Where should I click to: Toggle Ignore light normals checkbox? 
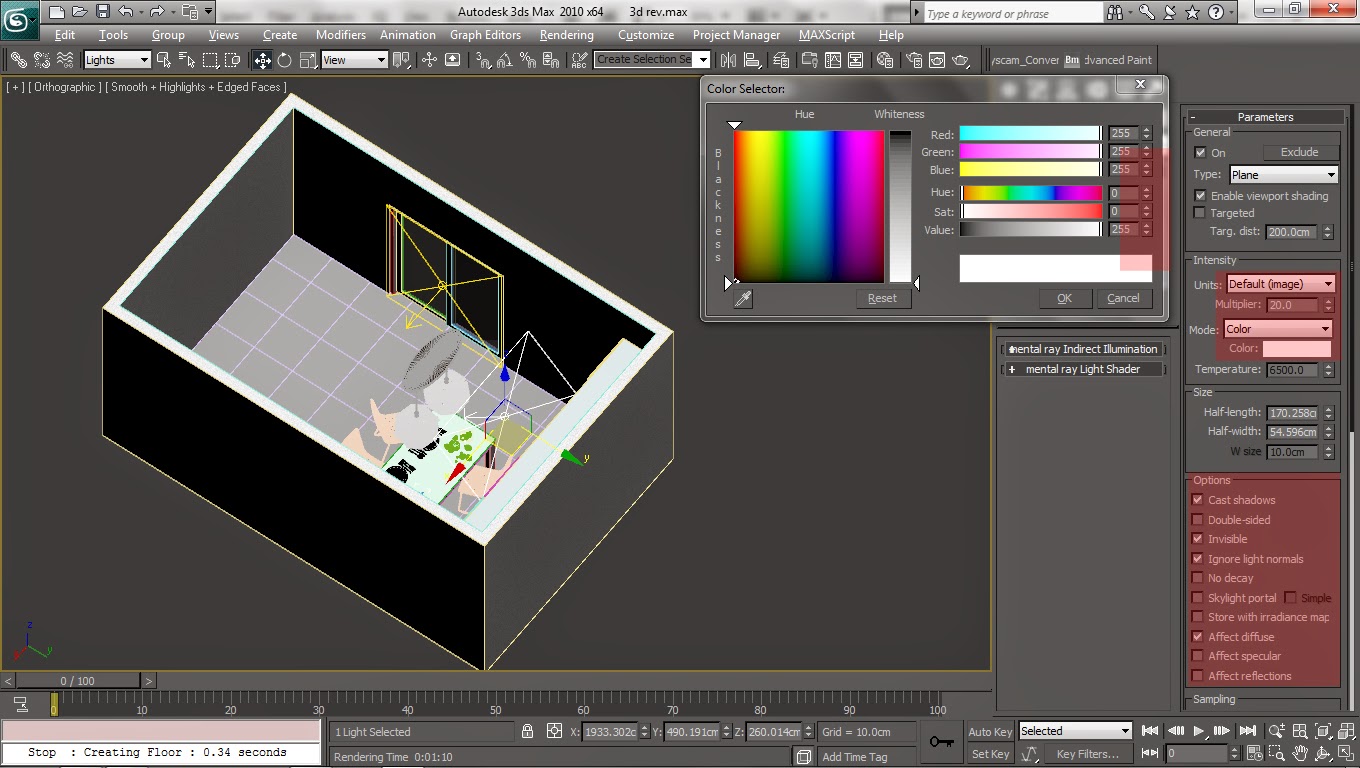(1198, 559)
